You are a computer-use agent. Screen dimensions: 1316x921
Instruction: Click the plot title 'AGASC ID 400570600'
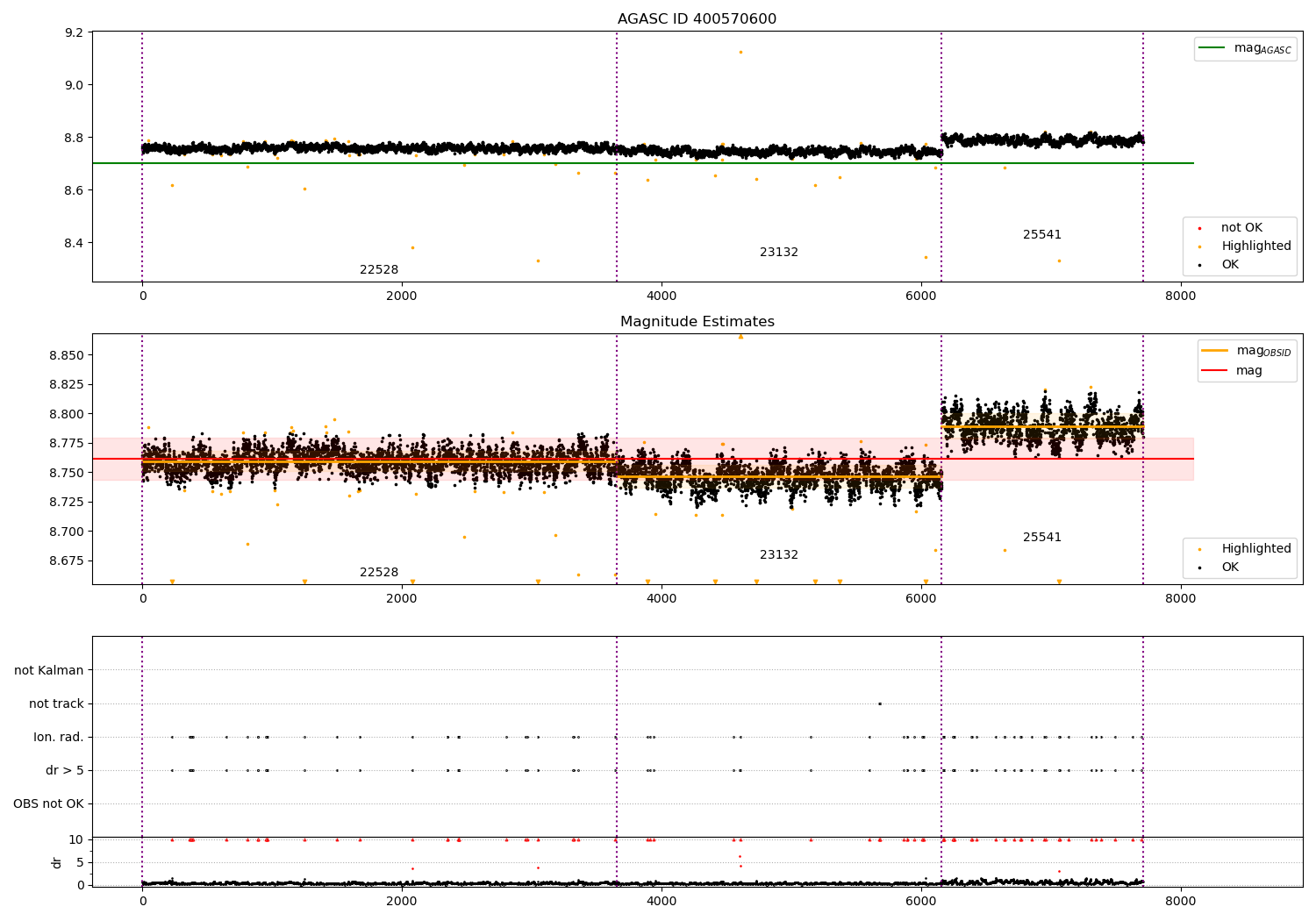pos(697,19)
